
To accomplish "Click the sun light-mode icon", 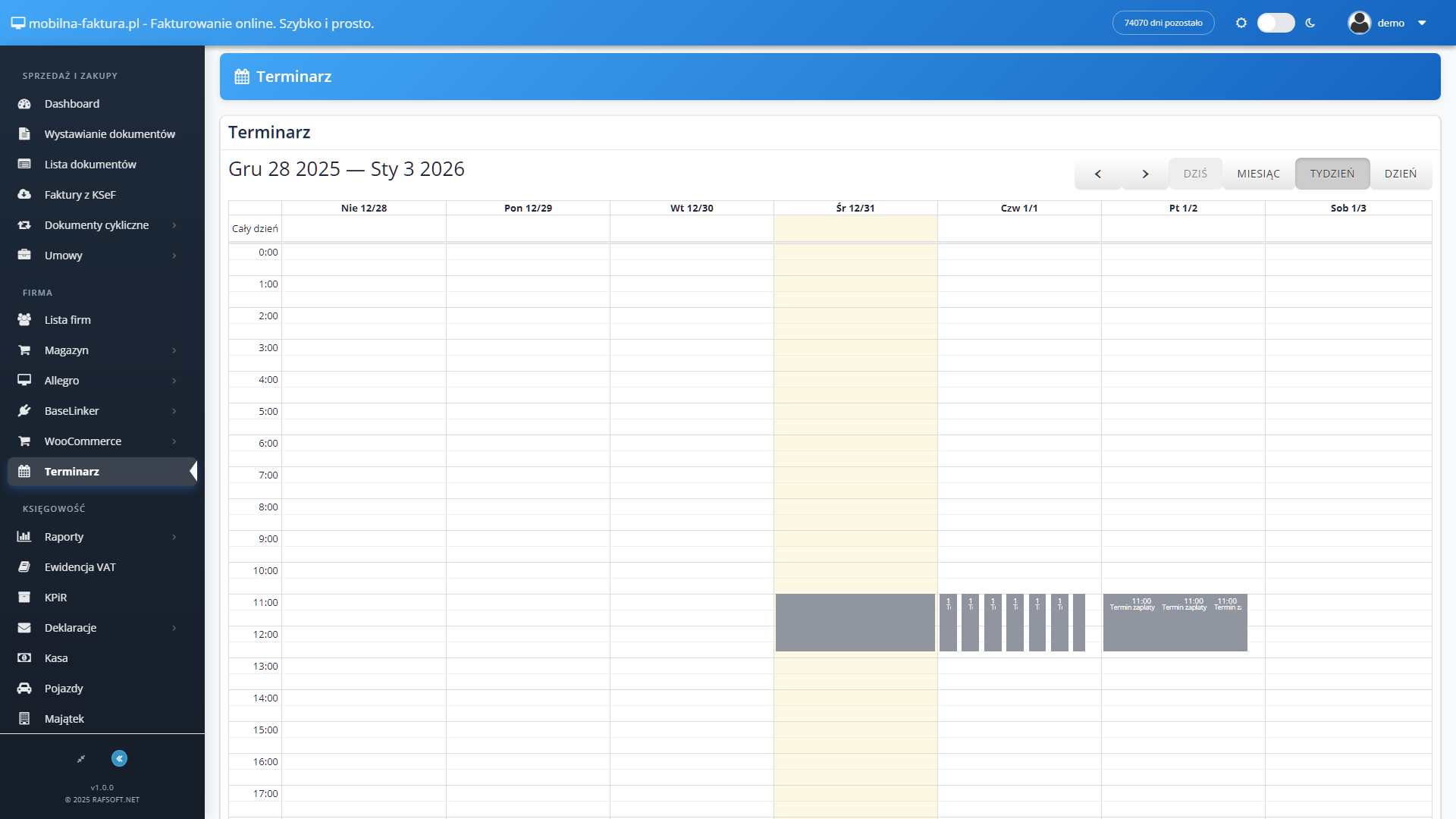I will coord(1241,23).
